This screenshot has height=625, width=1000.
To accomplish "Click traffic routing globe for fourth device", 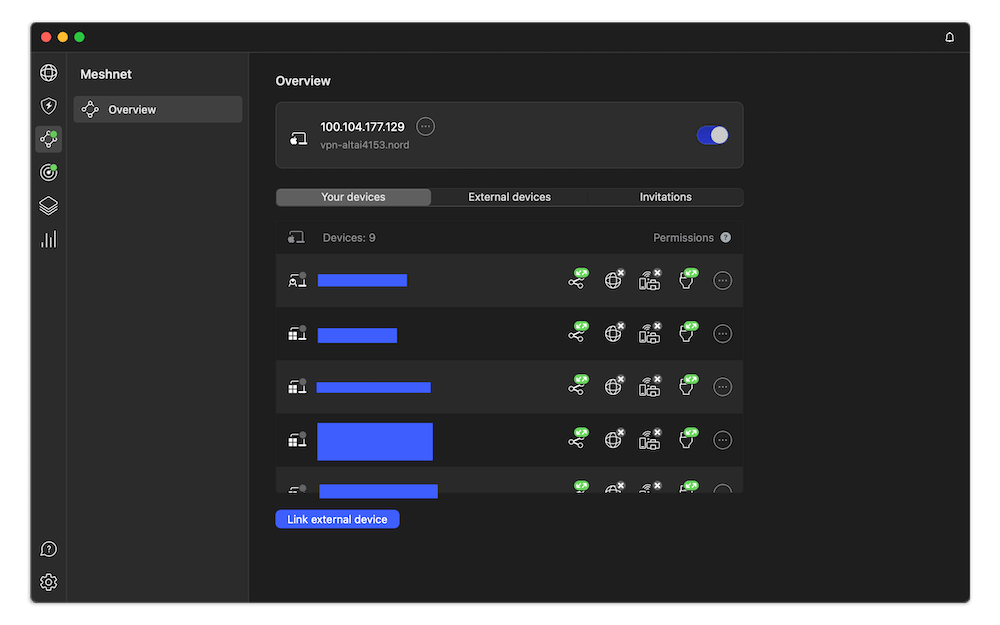I will point(614,439).
